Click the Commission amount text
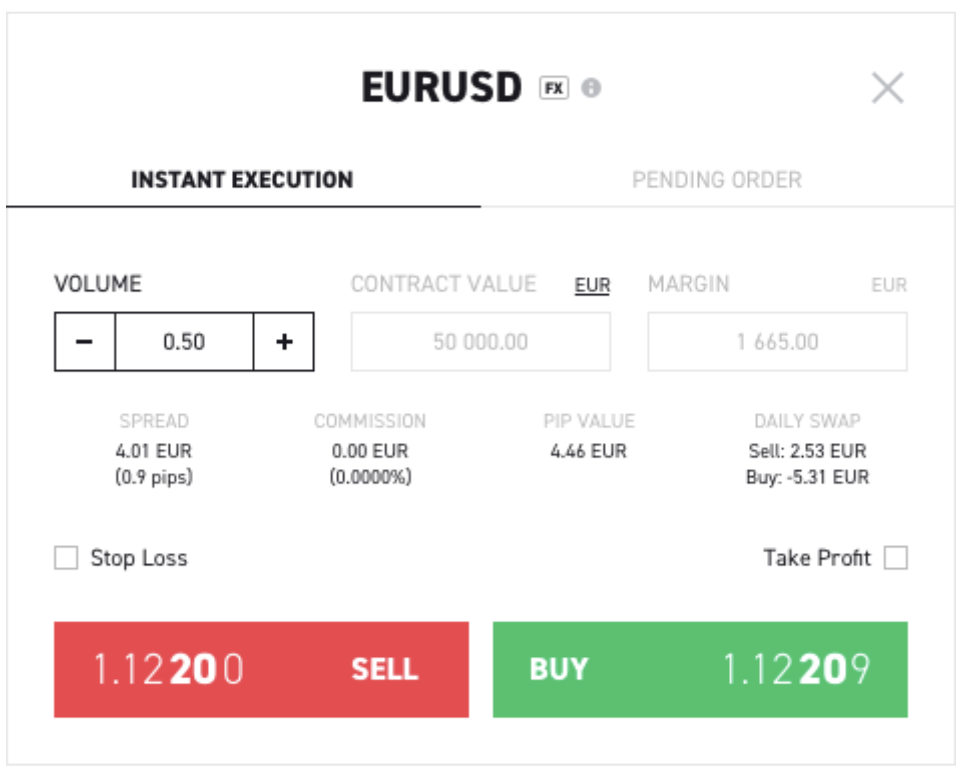Screen dimensions: 968x774 (370, 452)
